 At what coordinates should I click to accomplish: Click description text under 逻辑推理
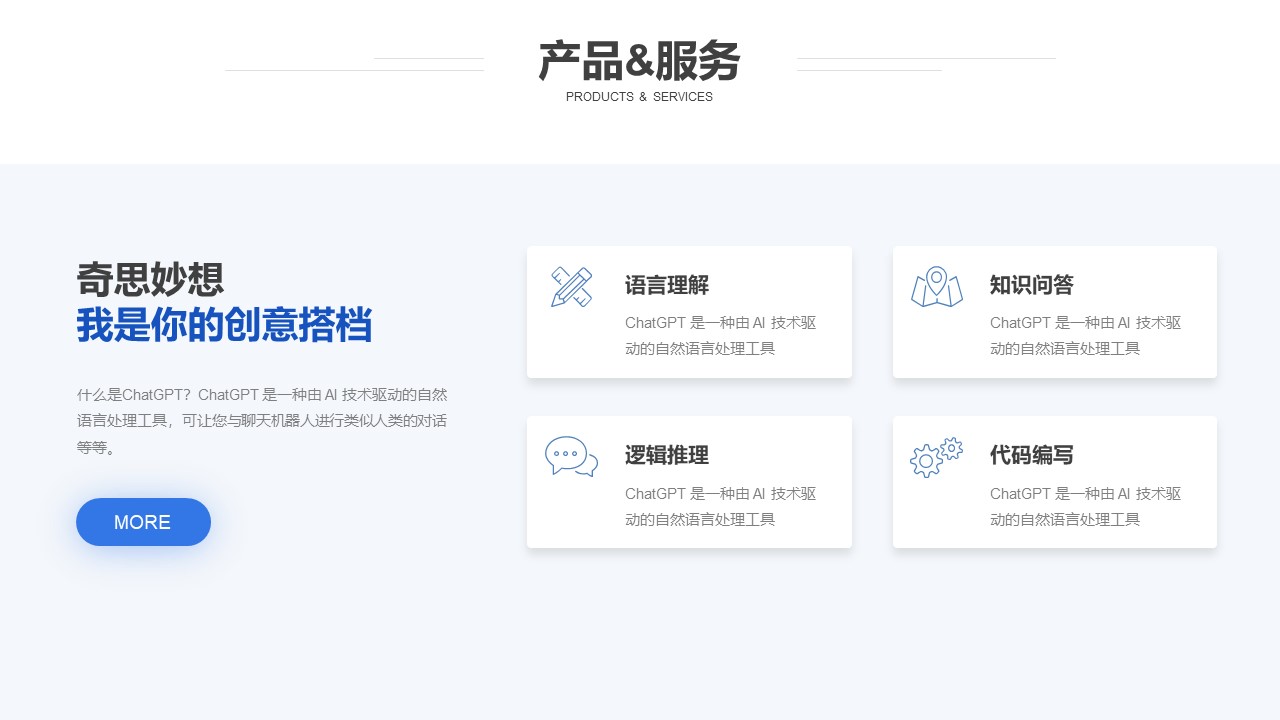[x=721, y=507]
